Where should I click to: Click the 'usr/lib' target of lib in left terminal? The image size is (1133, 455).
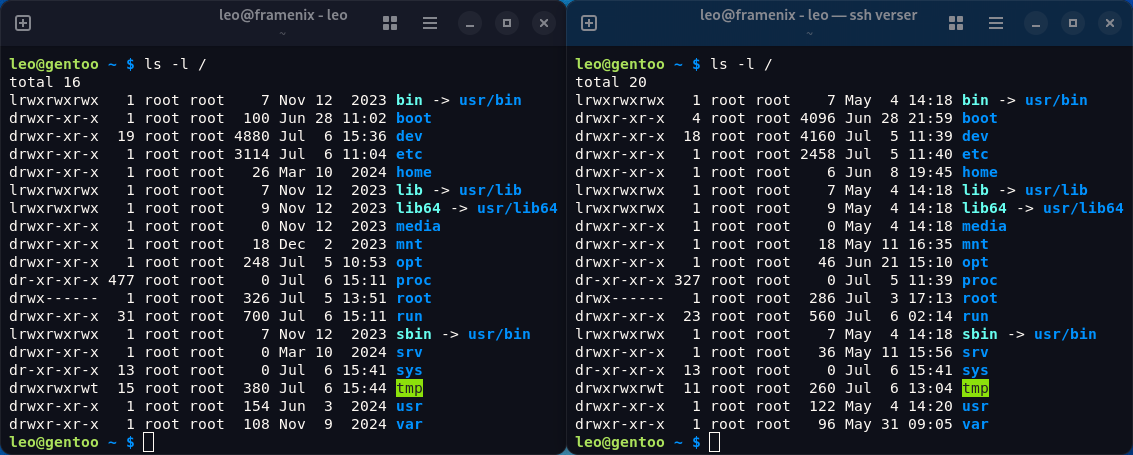click(x=491, y=190)
